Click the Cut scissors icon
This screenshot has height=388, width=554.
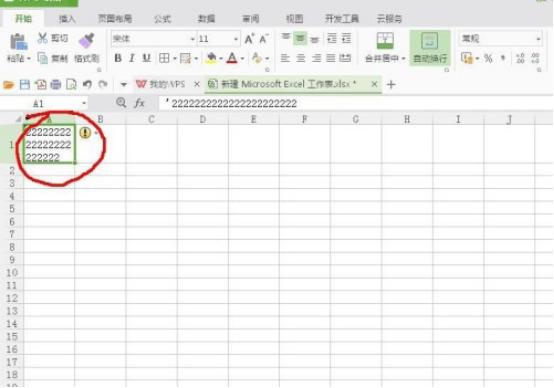[x=42, y=38]
